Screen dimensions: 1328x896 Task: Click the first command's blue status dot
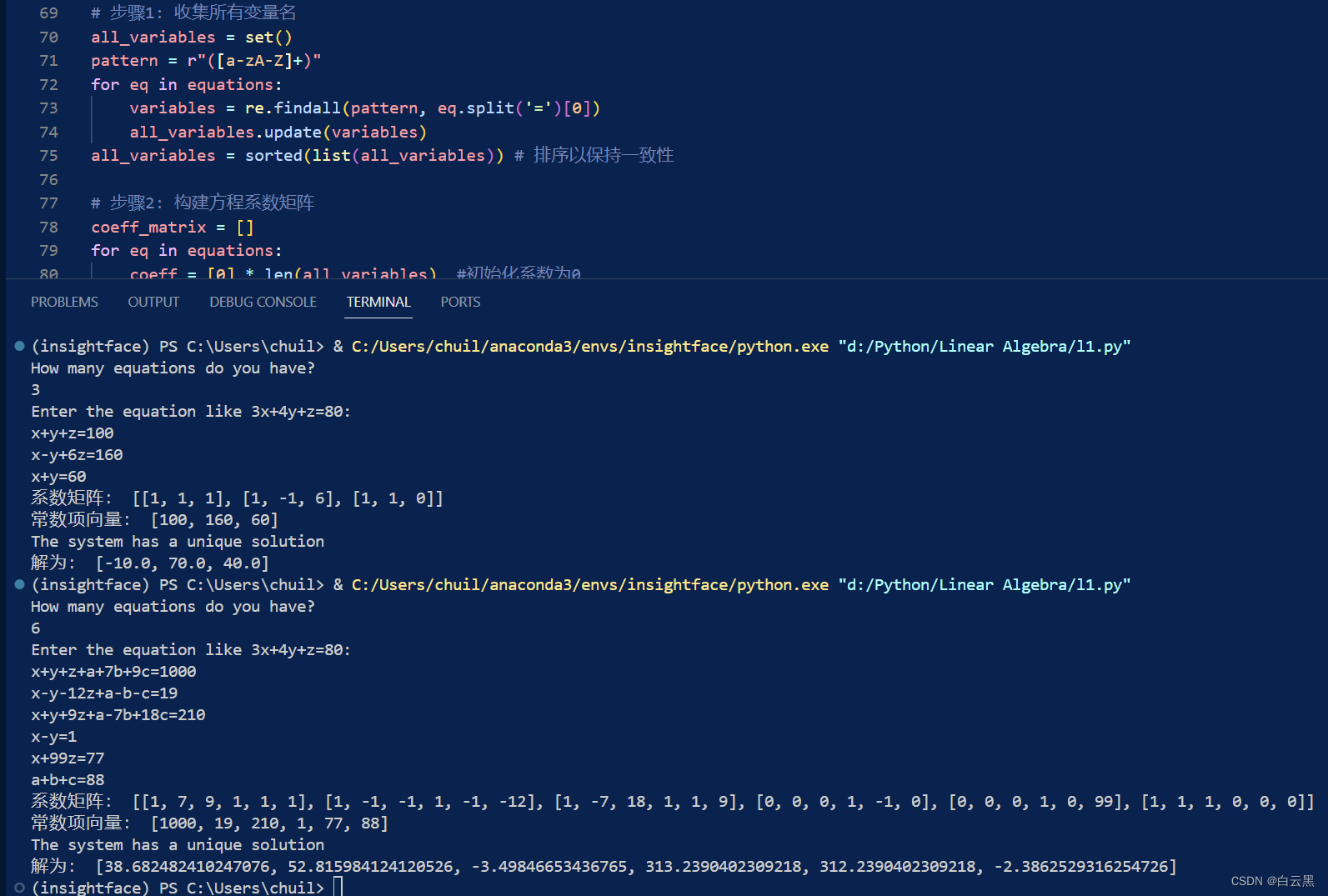pos(19,346)
